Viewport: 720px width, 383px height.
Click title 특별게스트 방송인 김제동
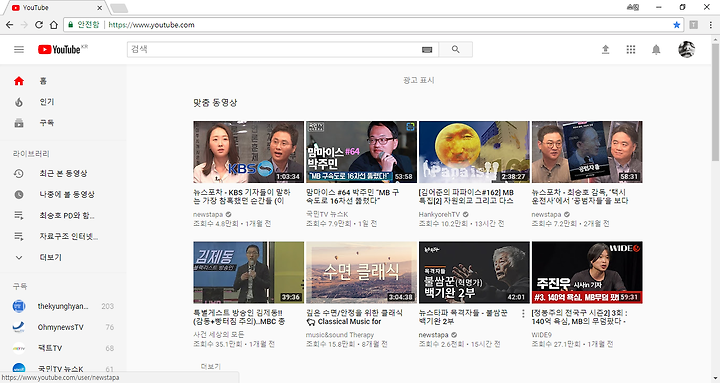(x=239, y=317)
